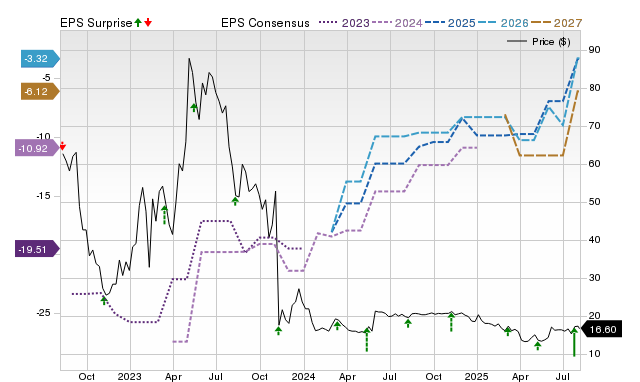Click the 80 label on the price axis
The image size is (640, 382).
(x=594, y=88)
